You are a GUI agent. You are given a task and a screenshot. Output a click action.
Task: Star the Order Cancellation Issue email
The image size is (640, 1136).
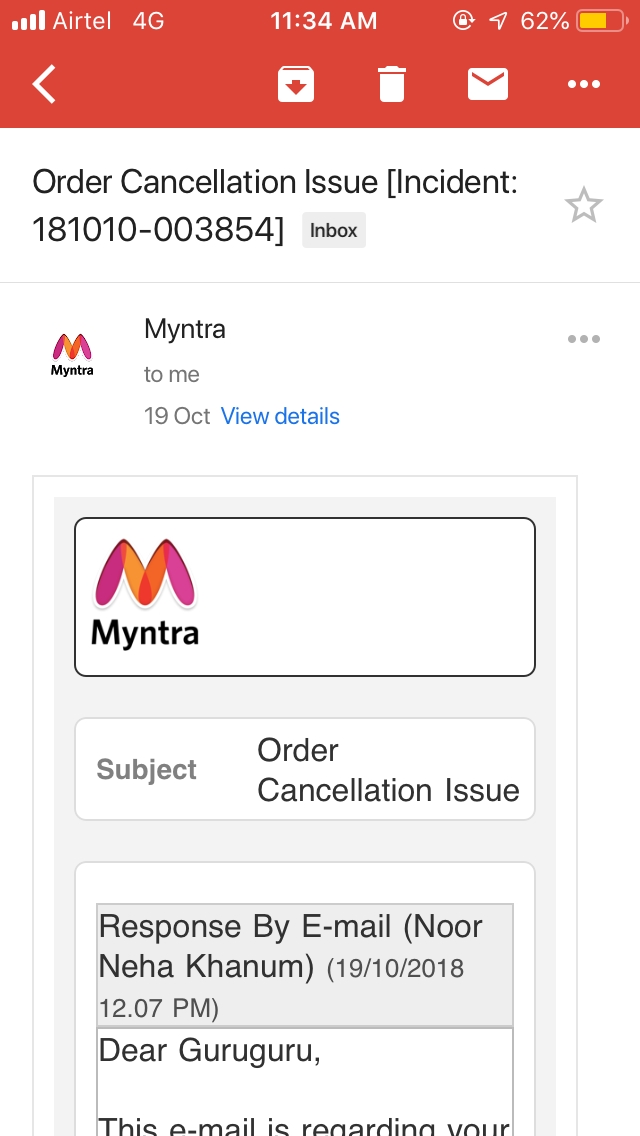point(583,205)
